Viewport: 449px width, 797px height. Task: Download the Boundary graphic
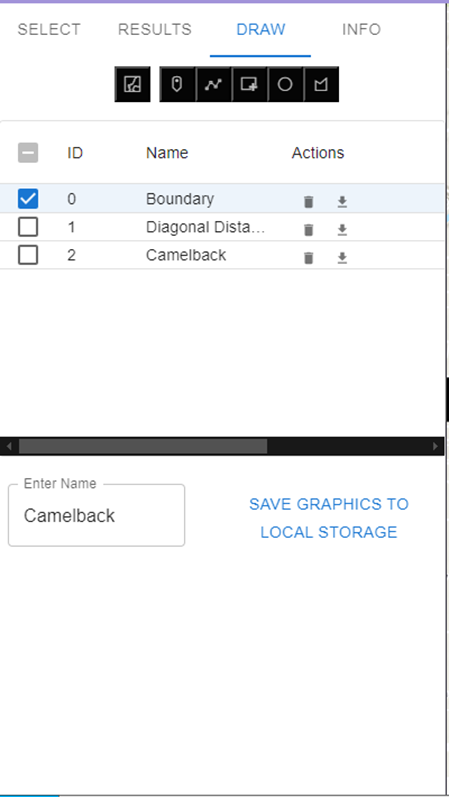click(342, 202)
